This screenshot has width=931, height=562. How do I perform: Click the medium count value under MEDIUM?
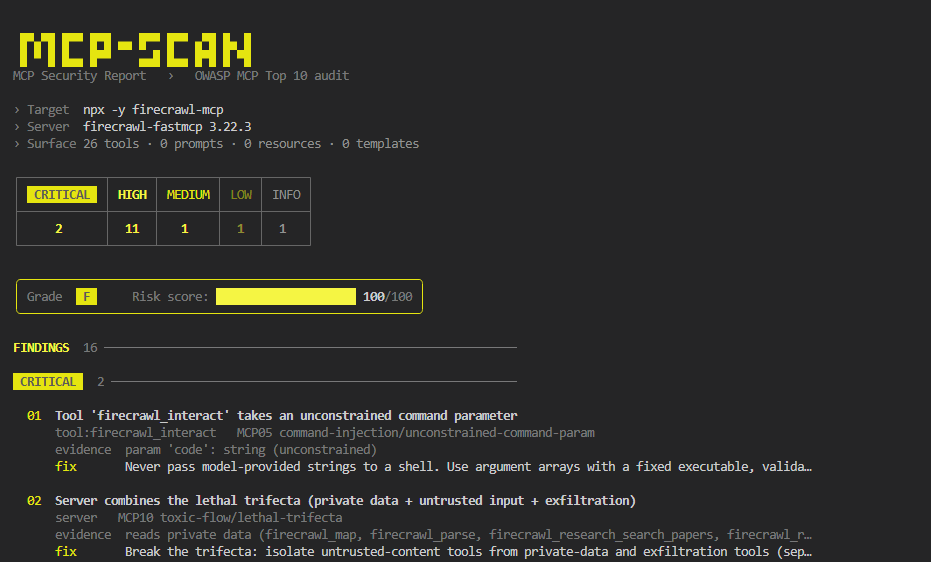(x=185, y=228)
